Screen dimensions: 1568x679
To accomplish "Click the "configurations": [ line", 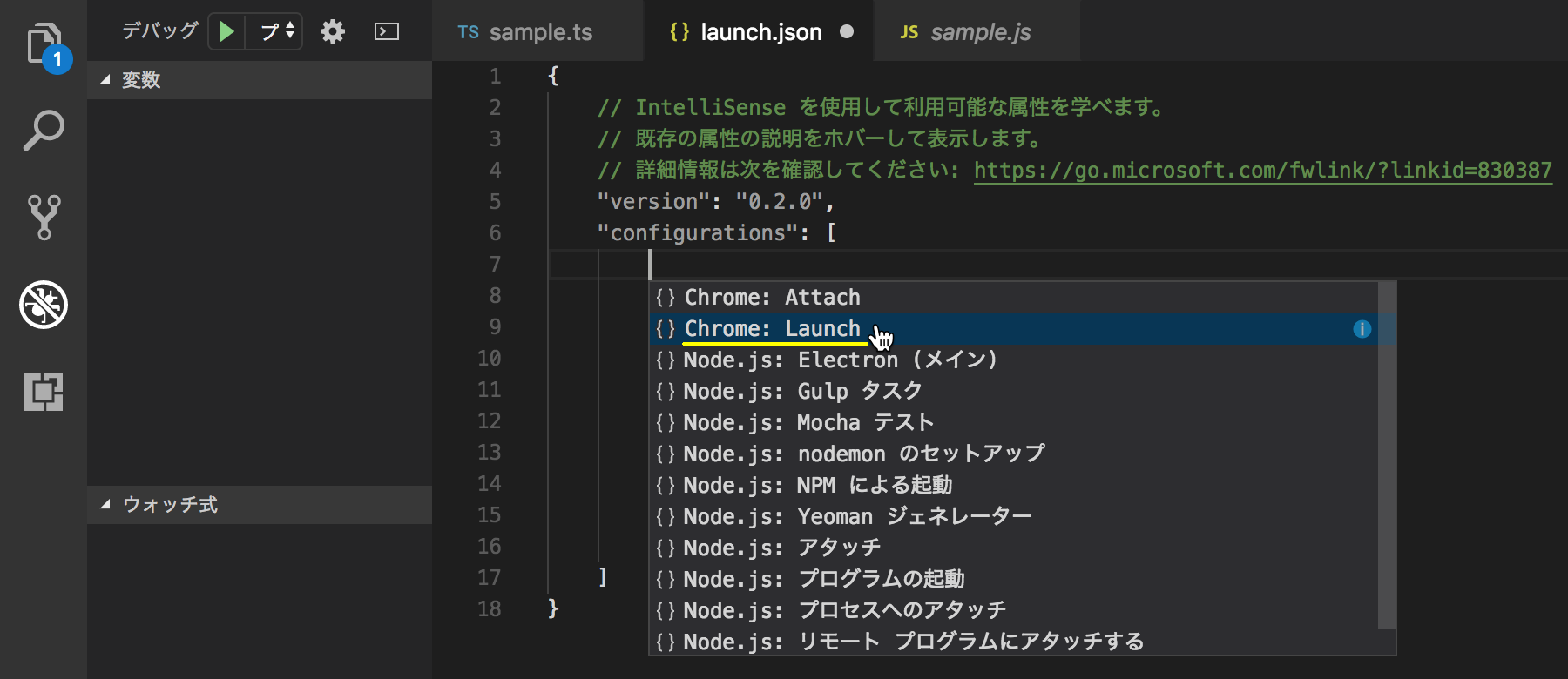I will 717,232.
